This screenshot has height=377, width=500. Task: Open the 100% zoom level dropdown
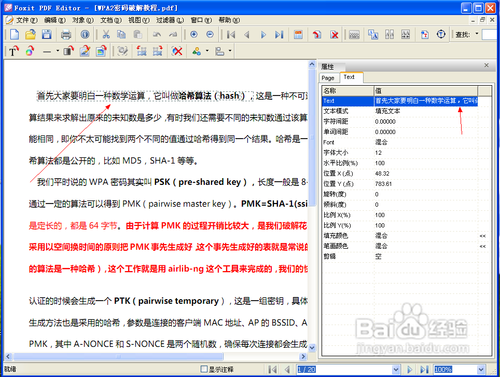pyautogui.click(x=481, y=369)
